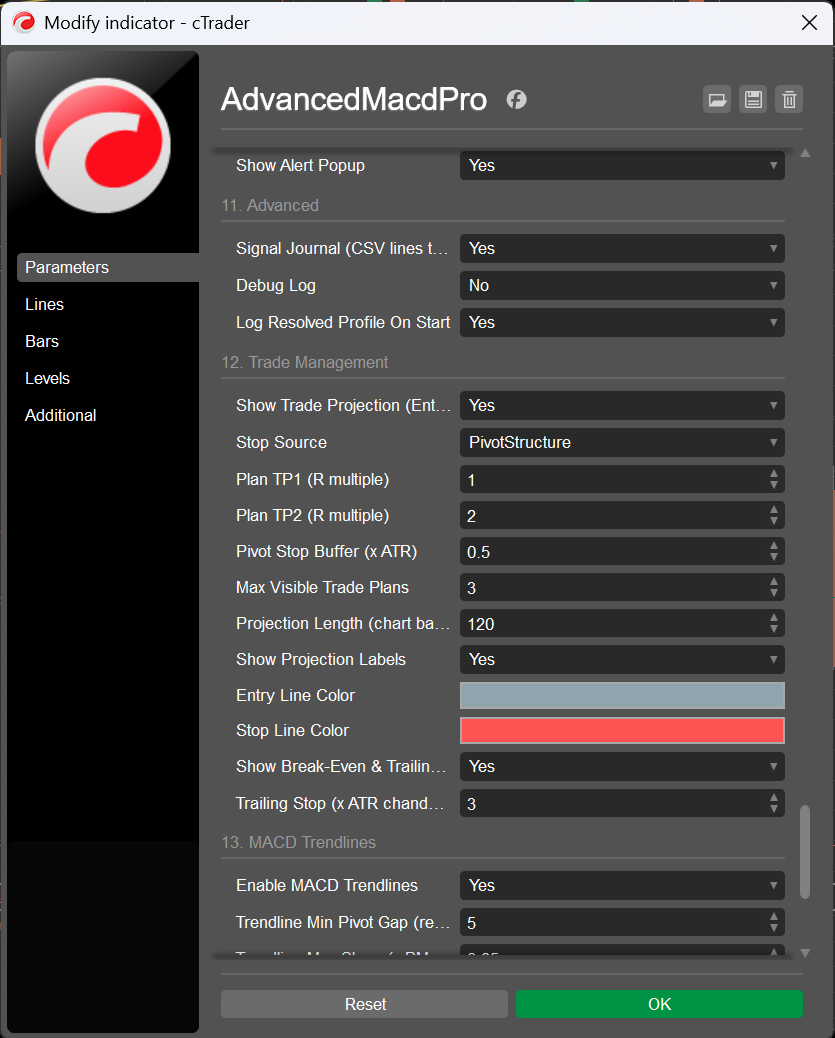
Task: Decrease Max Visible Trade Plans value
Action: click(774, 594)
